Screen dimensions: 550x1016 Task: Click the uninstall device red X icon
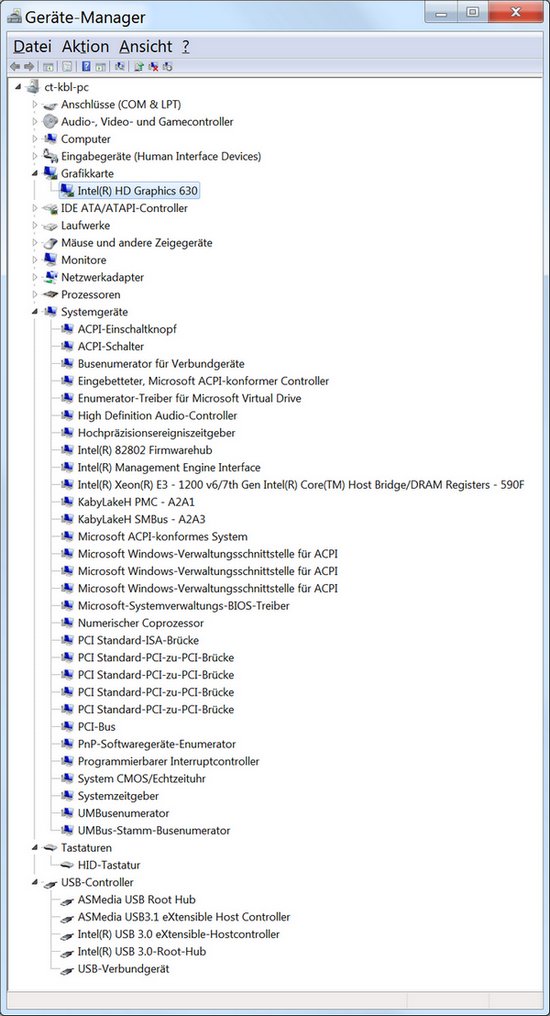tap(154, 66)
